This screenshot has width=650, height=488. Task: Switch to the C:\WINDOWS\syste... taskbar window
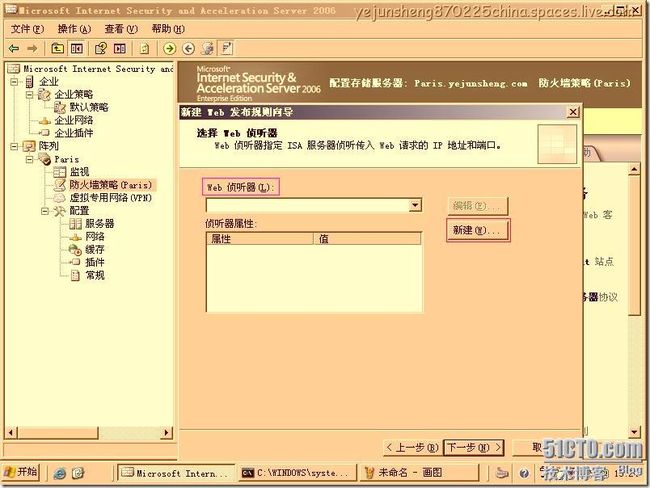(297, 473)
